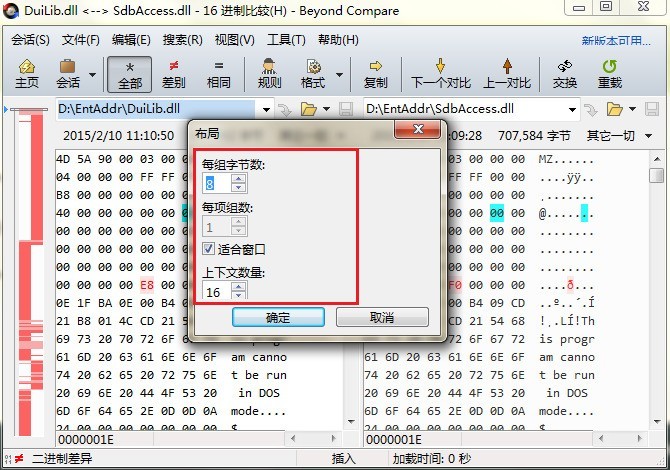
Task: Click right pane horizontal scroll left arrow
Action: [600, 438]
